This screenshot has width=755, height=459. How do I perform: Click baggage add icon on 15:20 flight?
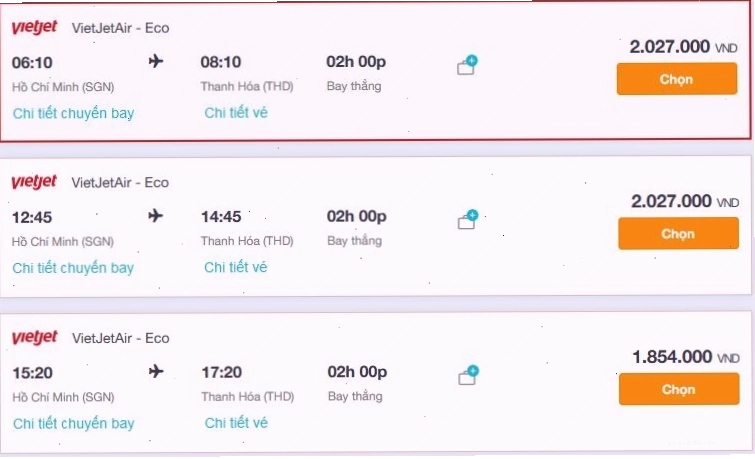pos(469,375)
